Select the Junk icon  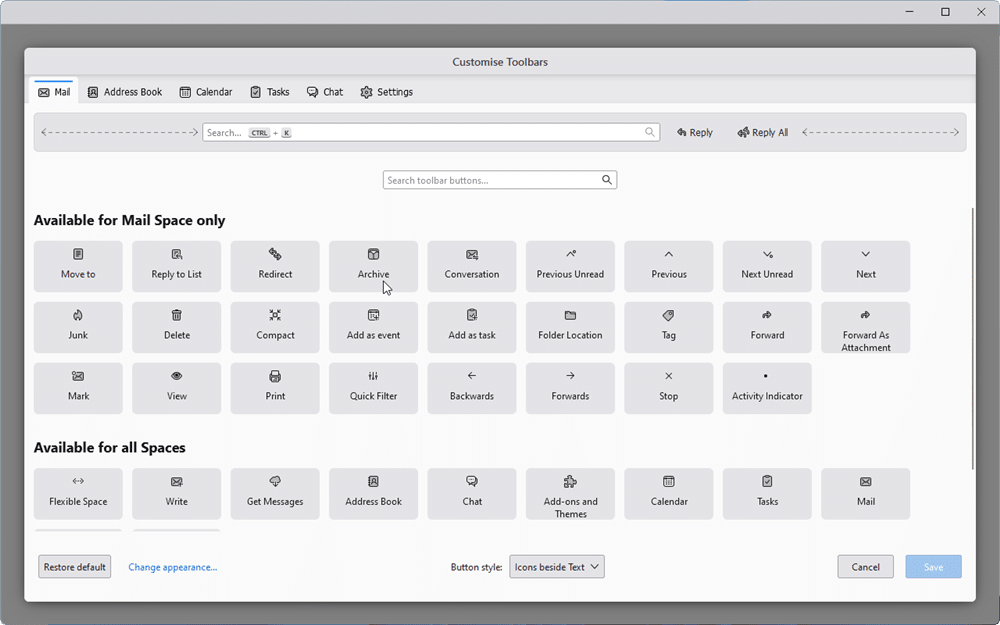pos(77,327)
